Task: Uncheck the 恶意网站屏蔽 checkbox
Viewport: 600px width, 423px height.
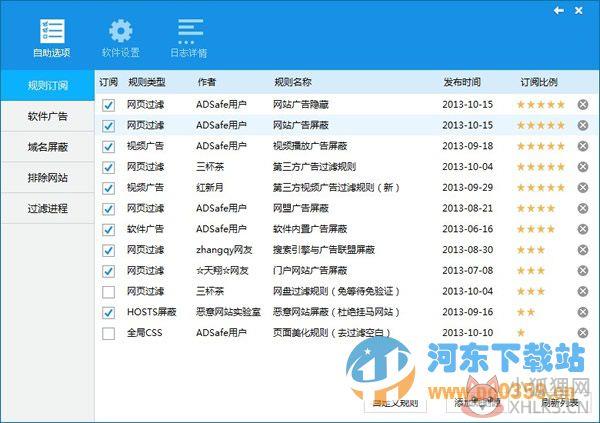Action: click(109, 313)
